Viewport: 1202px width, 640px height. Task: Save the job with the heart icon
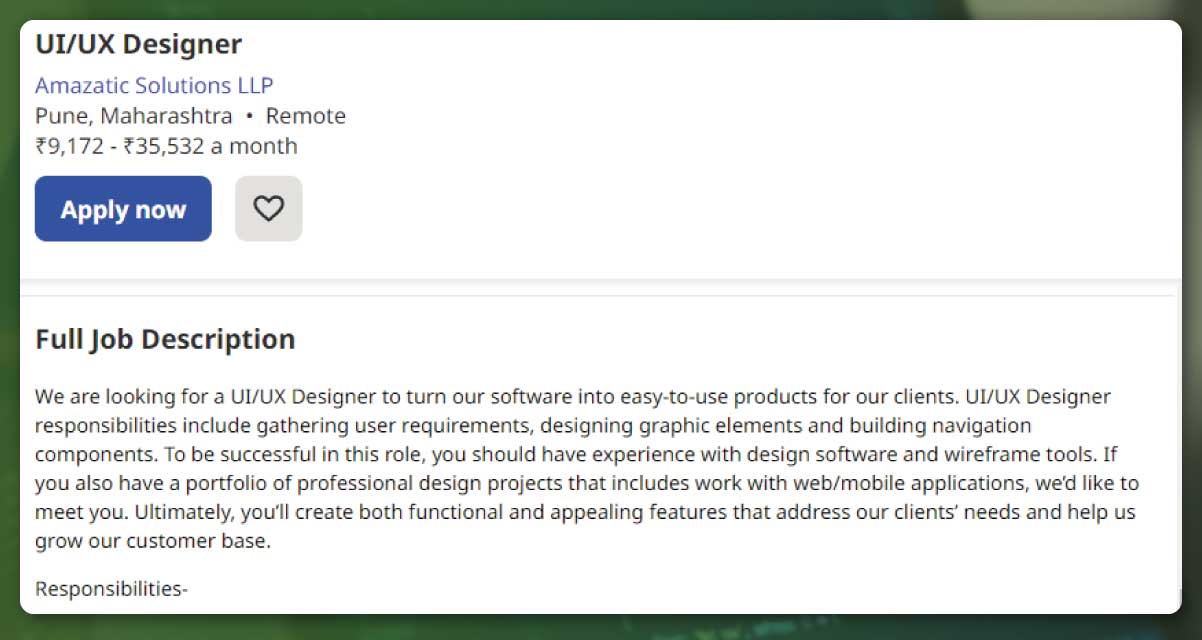[x=268, y=208]
